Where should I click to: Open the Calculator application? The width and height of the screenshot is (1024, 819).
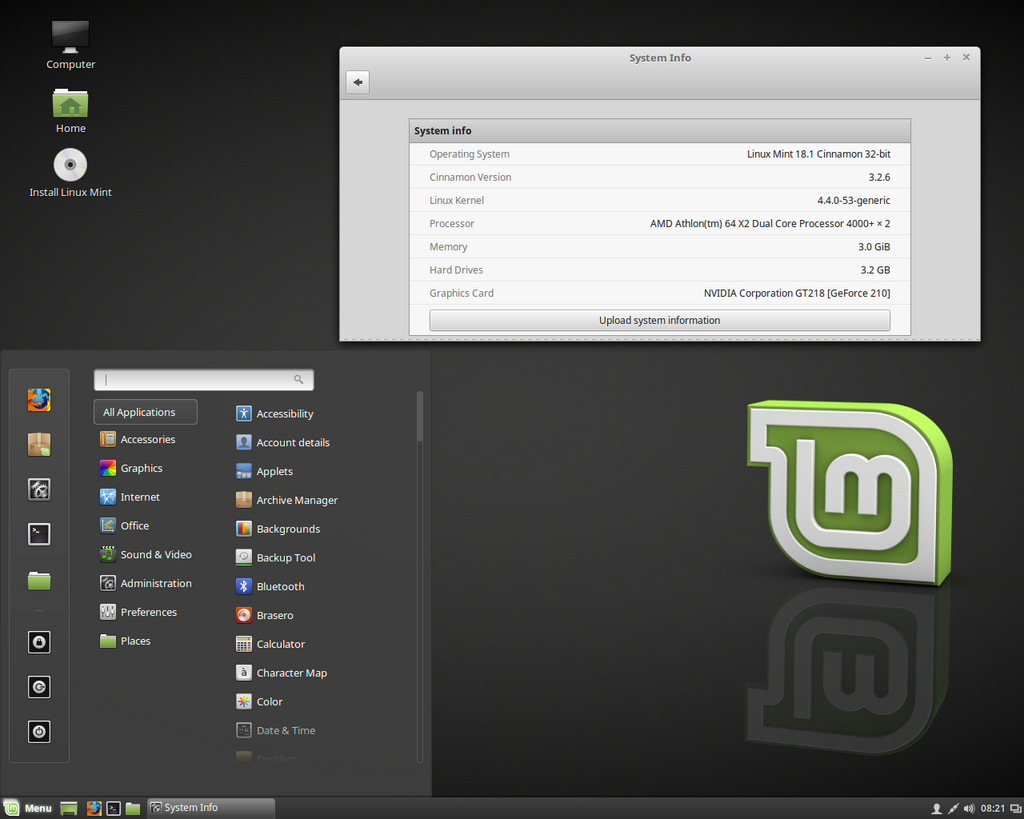point(270,644)
